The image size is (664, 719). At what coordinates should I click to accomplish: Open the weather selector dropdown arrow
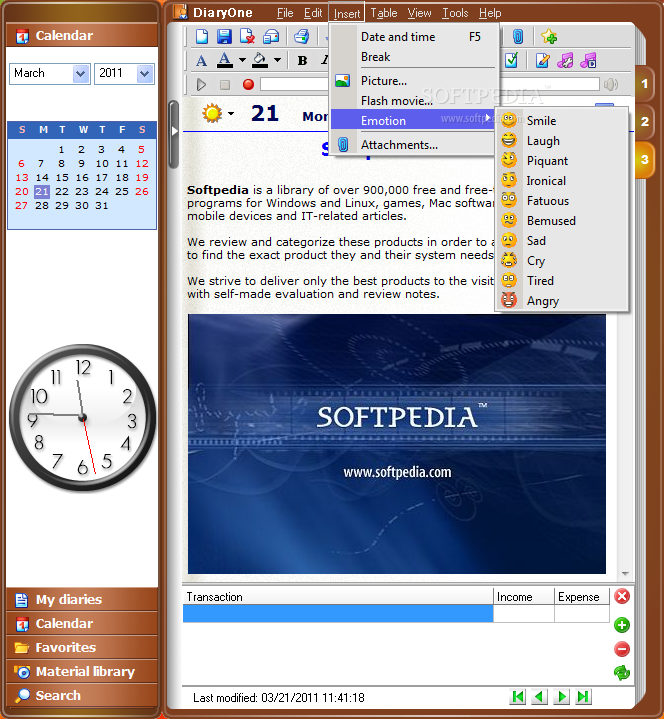click(231, 113)
